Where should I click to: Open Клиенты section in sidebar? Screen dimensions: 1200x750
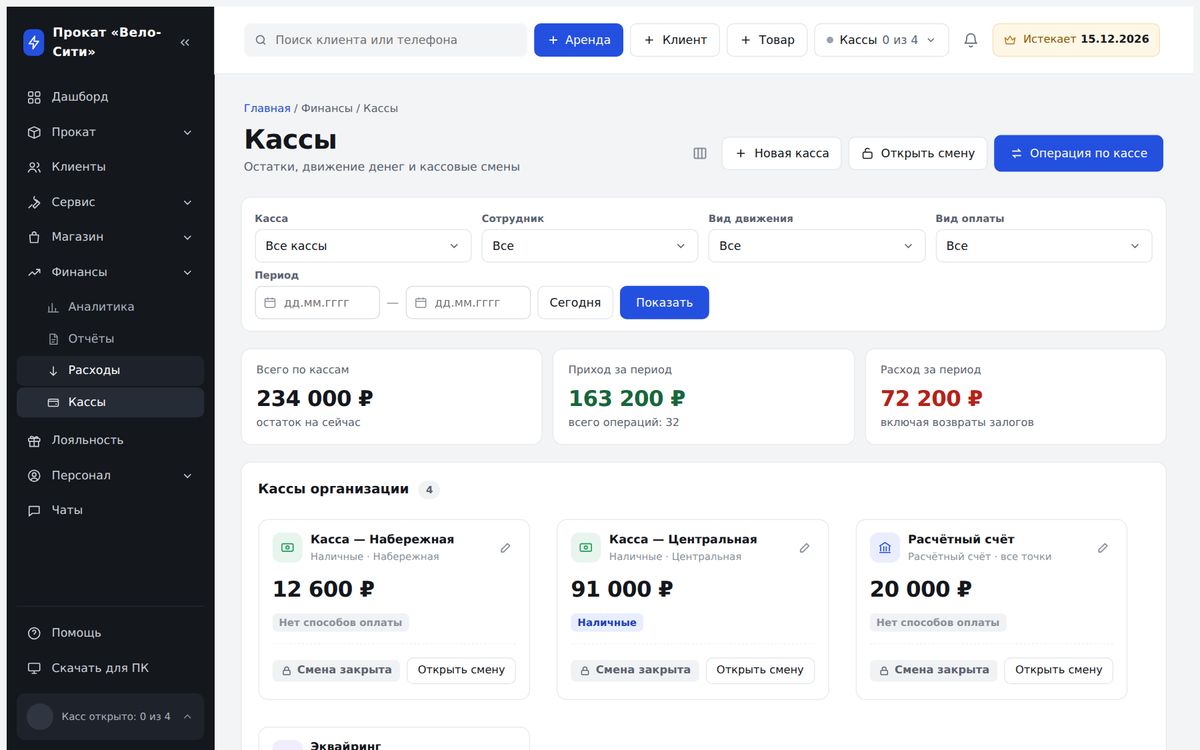tap(110, 167)
